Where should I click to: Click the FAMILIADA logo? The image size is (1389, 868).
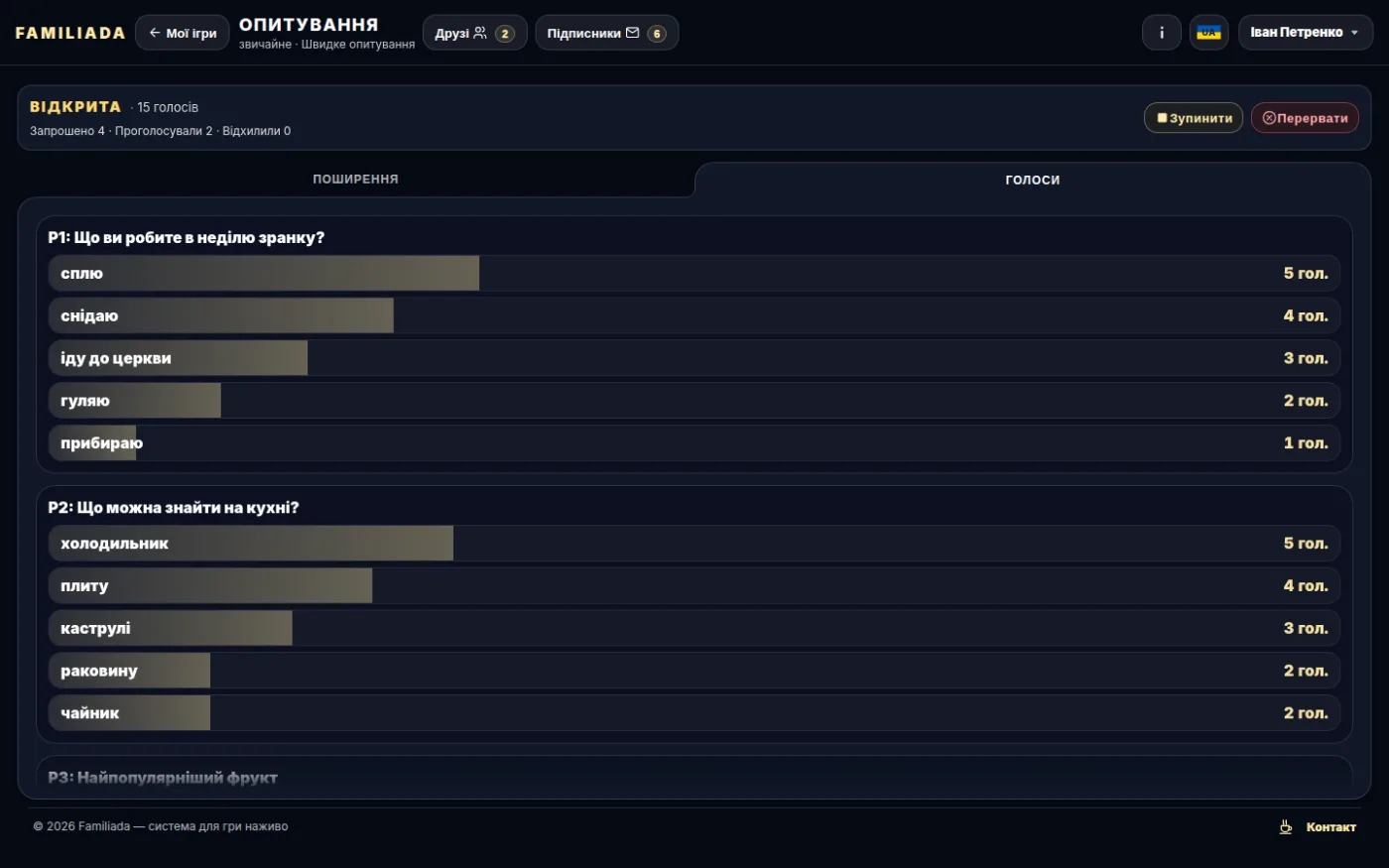70,33
